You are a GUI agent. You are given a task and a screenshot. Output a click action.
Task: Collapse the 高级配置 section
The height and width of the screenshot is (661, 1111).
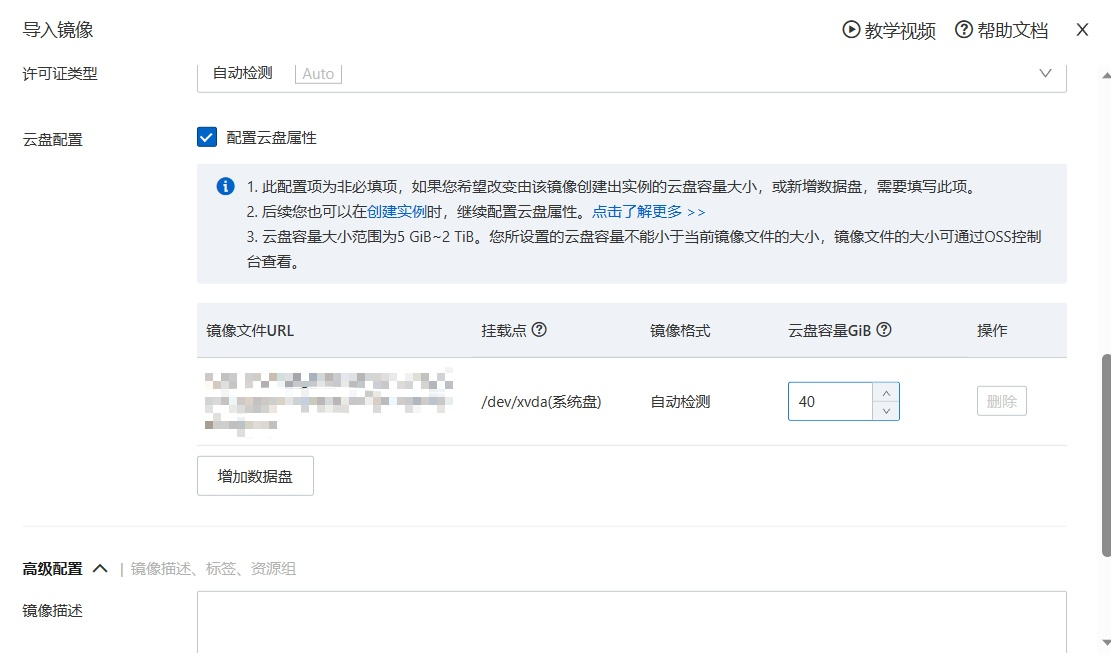pos(99,569)
